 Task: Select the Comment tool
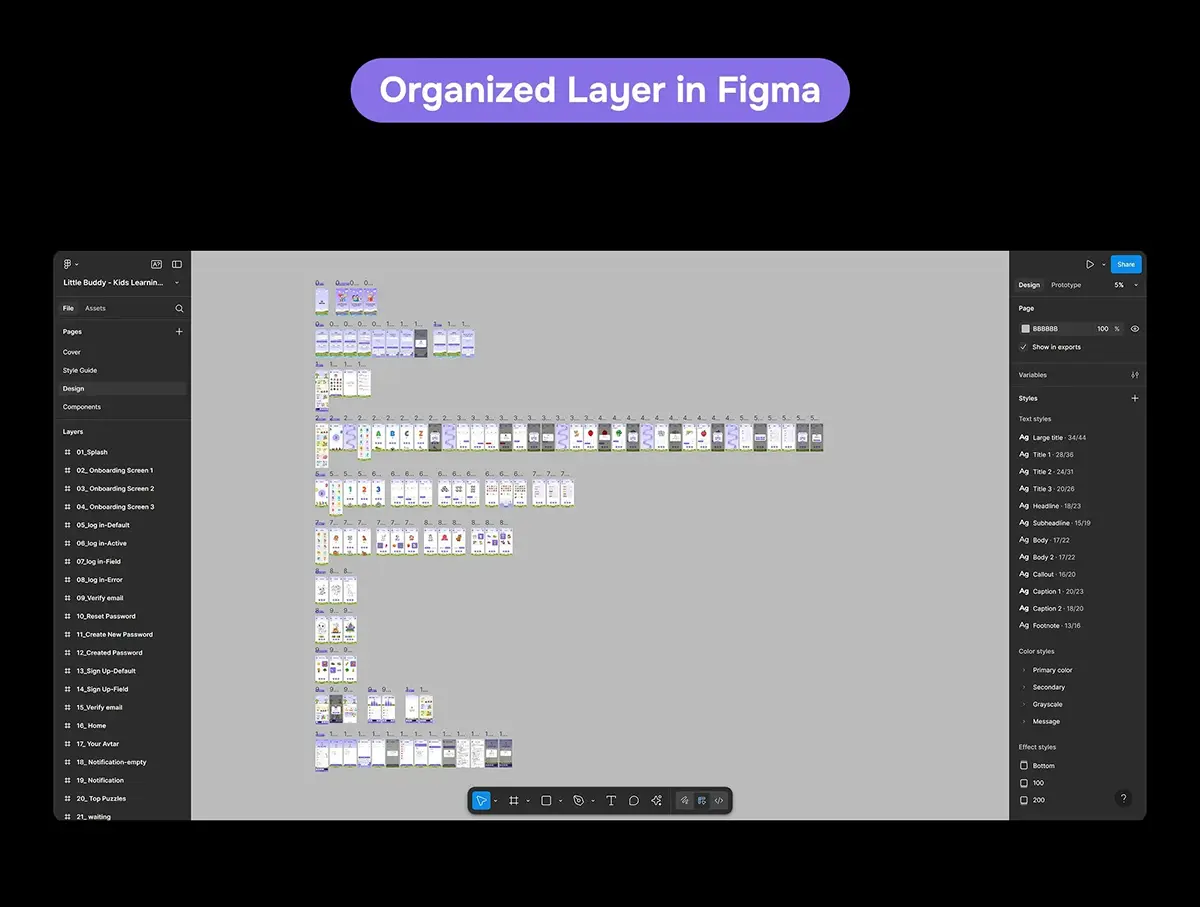coord(634,801)
